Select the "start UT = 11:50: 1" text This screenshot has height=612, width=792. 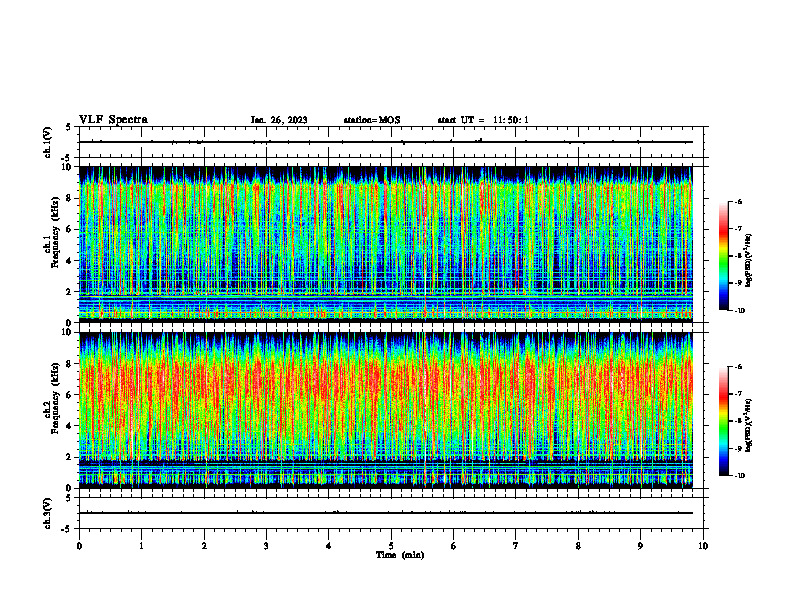pos(483,120)
